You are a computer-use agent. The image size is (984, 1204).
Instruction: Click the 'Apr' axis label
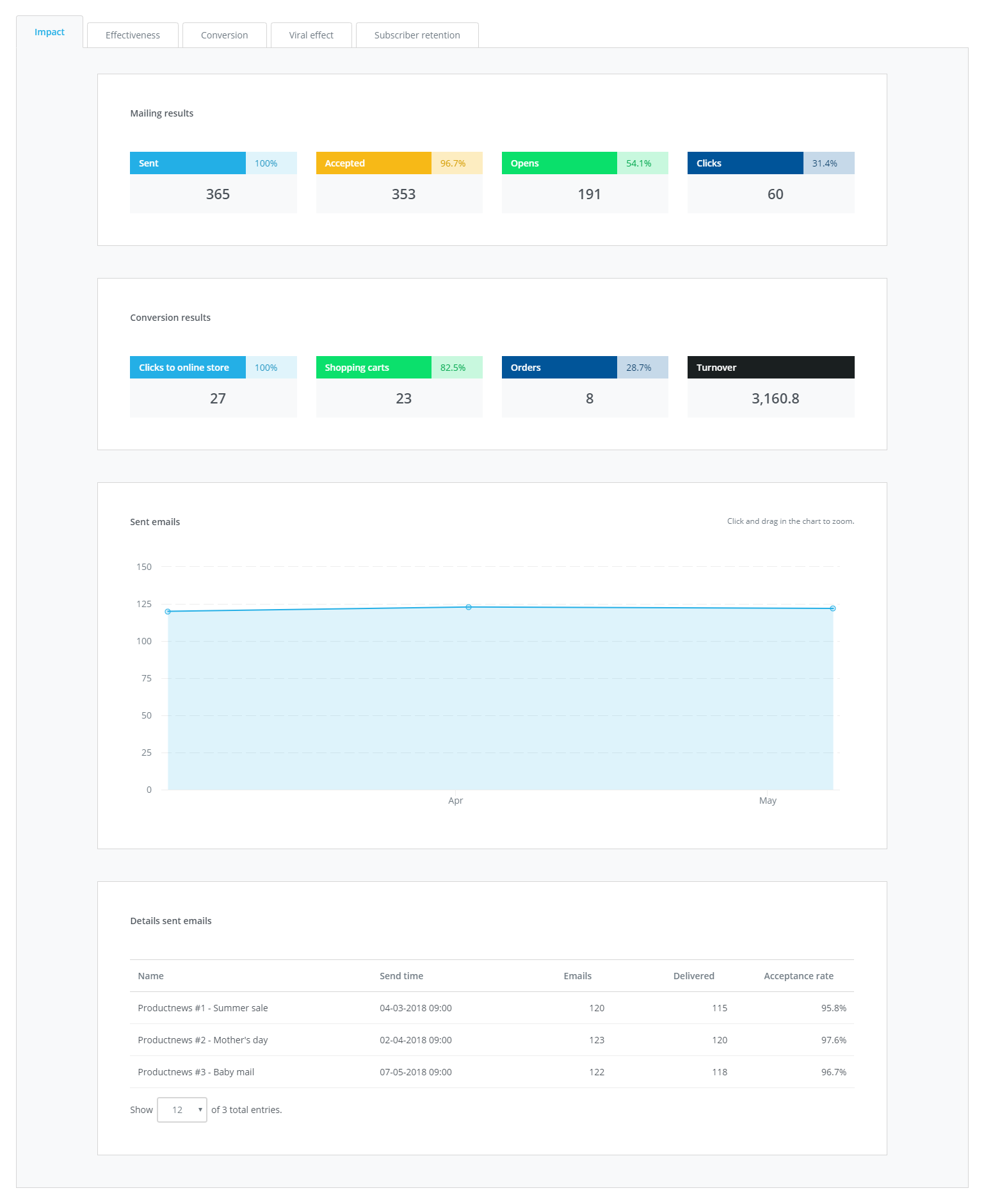click(455, 801)
